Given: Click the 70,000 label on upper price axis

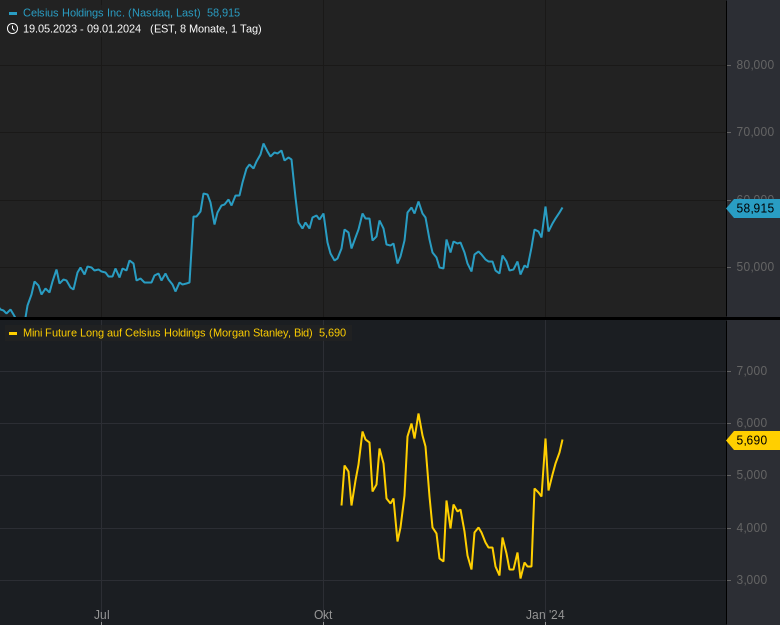Looking at the screenshot, I should [755, 132].
